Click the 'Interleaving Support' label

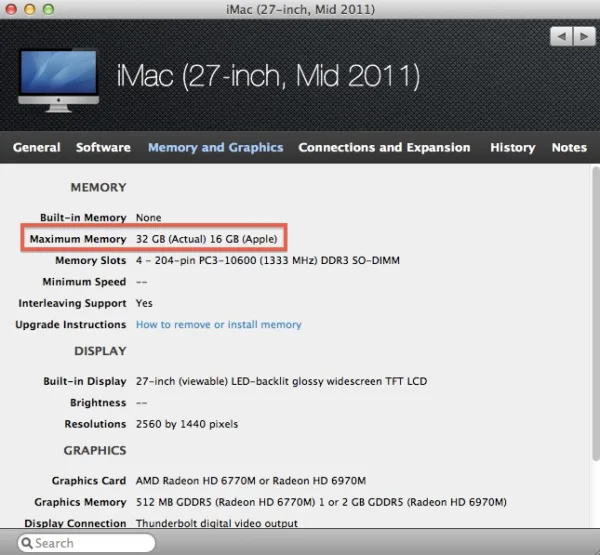(x=72, y=303)
